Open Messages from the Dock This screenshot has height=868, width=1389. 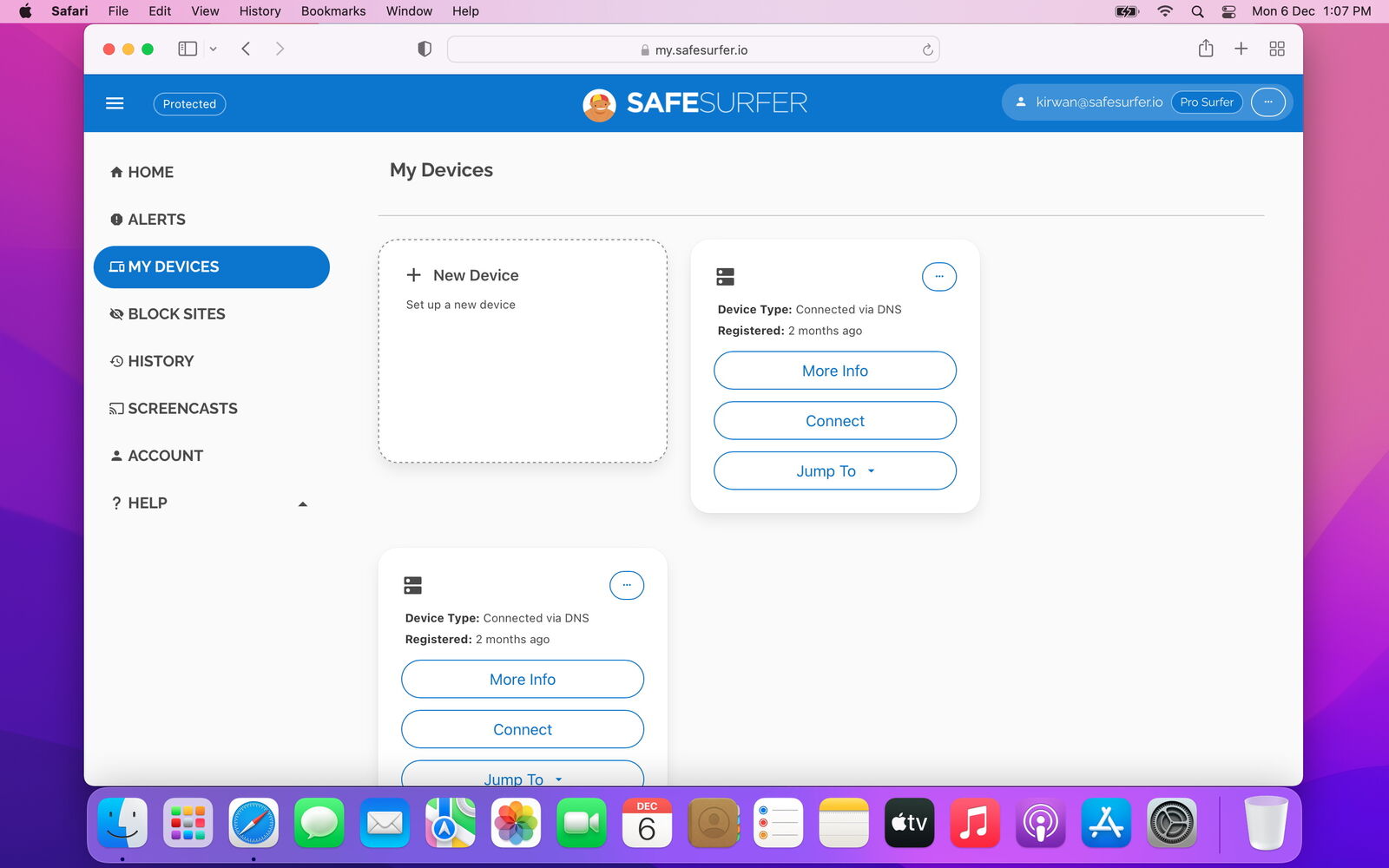(319, 822)
